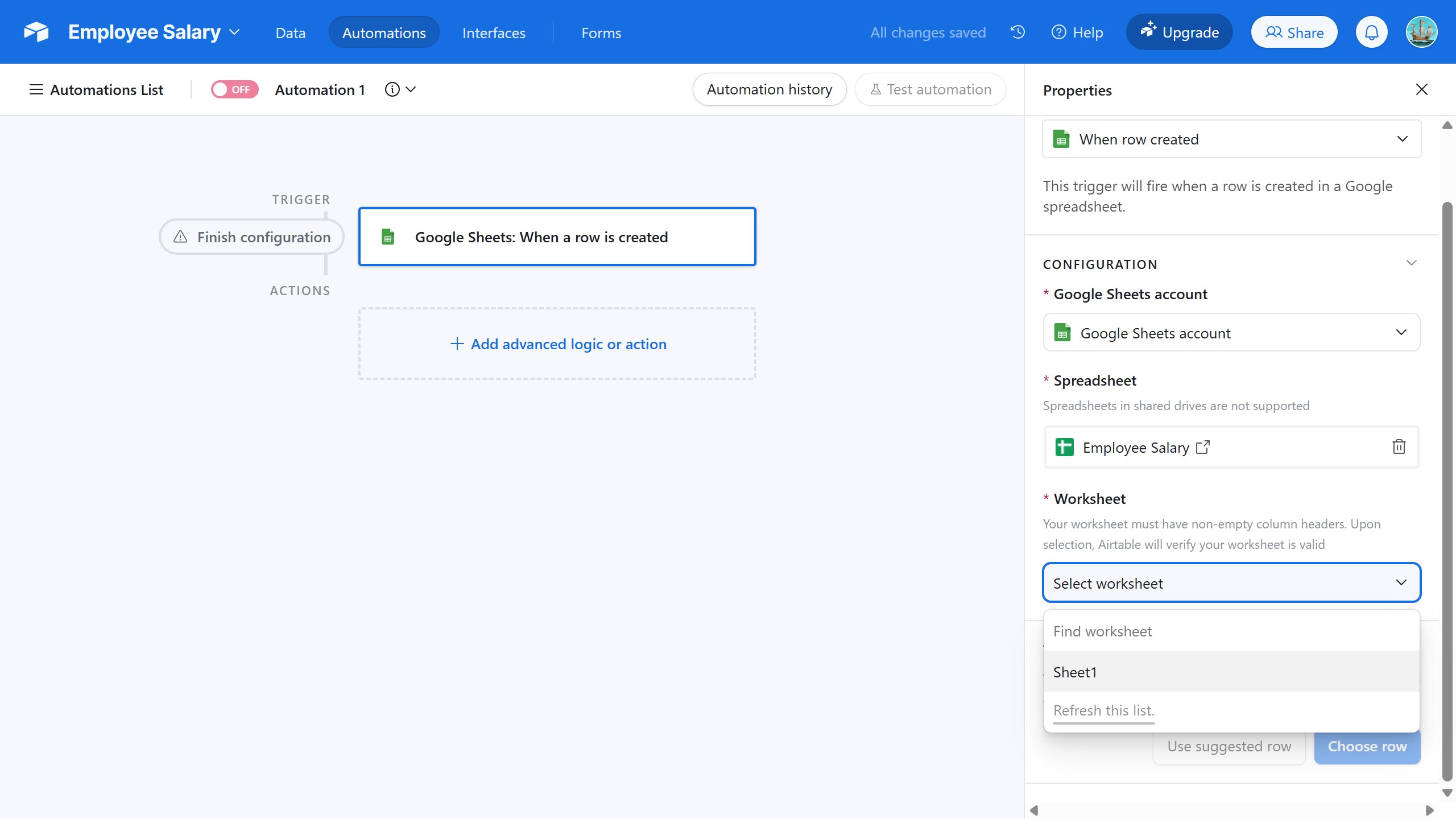The width and height of the screenshot is (1456, 819).
Task: Click the Airtable logo icon
Action: coord(36,32)
